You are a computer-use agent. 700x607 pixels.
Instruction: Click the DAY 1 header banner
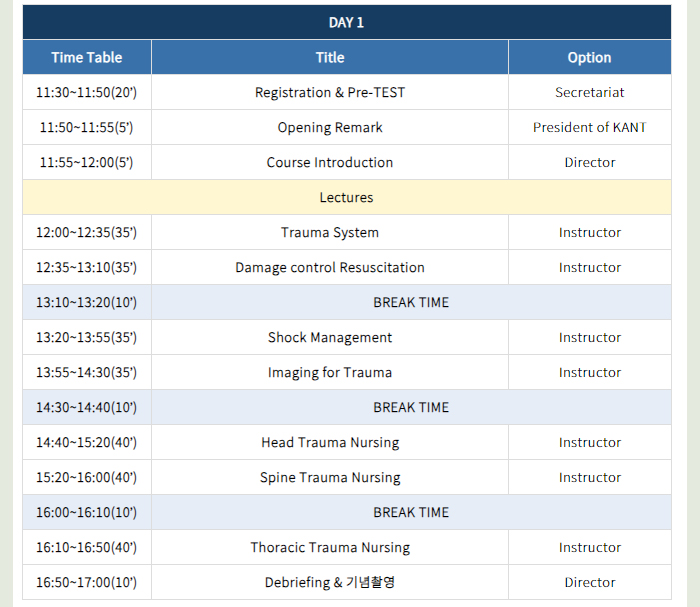[347, 22]
